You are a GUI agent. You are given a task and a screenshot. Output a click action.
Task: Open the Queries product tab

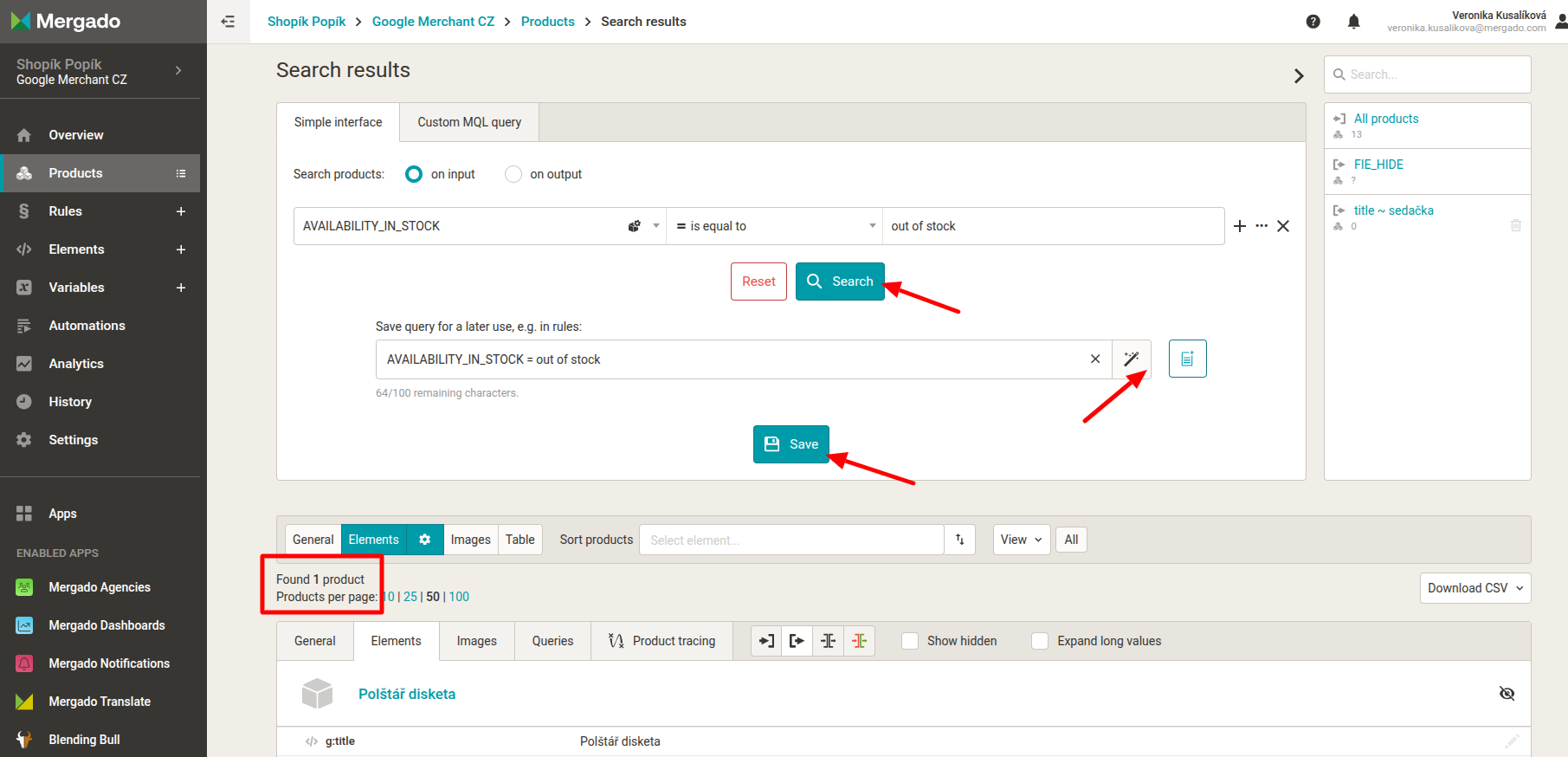552,641
